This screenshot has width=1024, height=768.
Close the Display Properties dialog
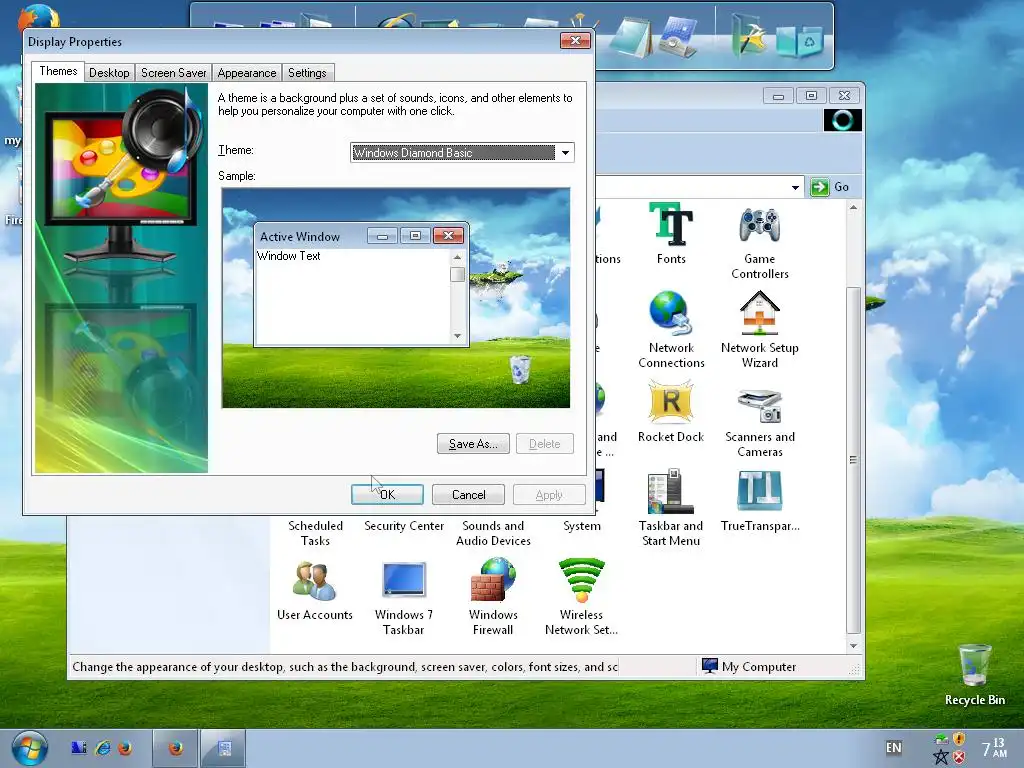[x=575, y=40]
